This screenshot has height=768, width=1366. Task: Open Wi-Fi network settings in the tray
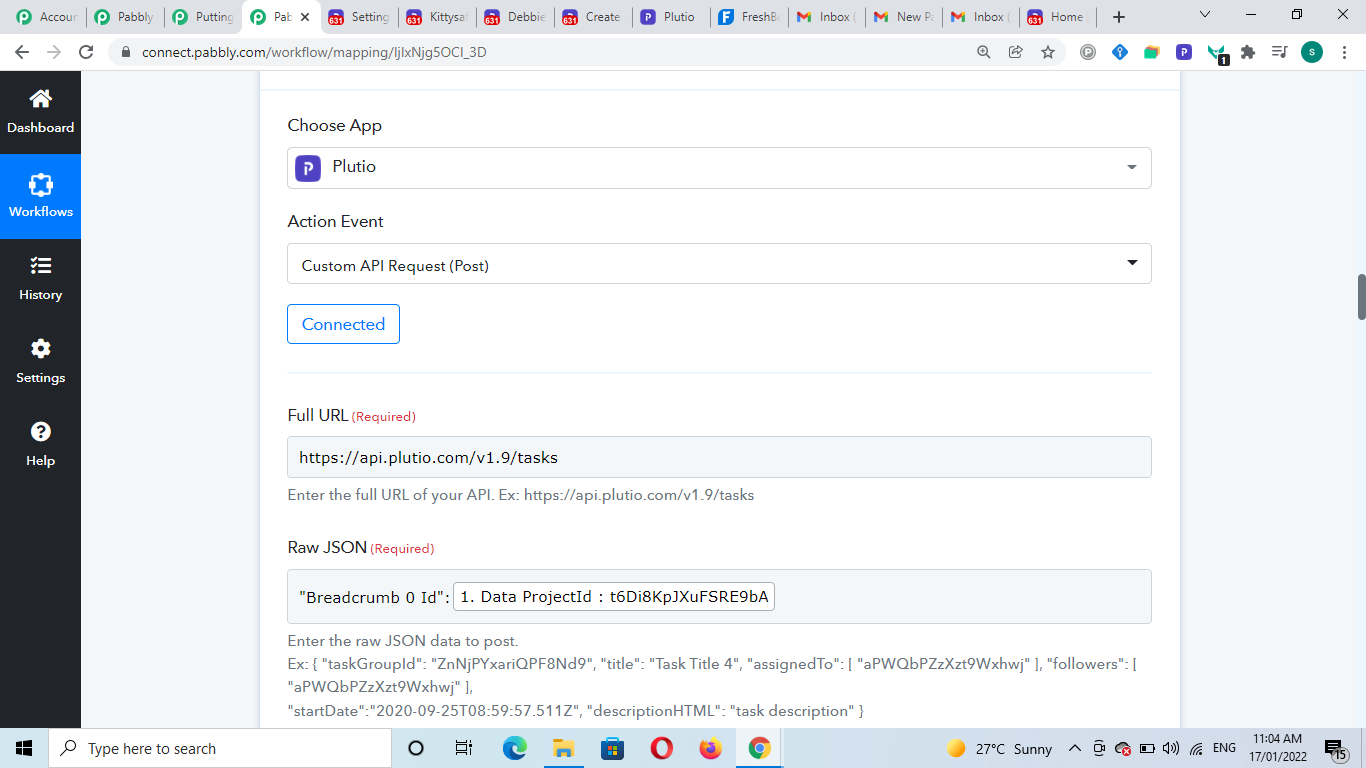[x=1196, y=748]
